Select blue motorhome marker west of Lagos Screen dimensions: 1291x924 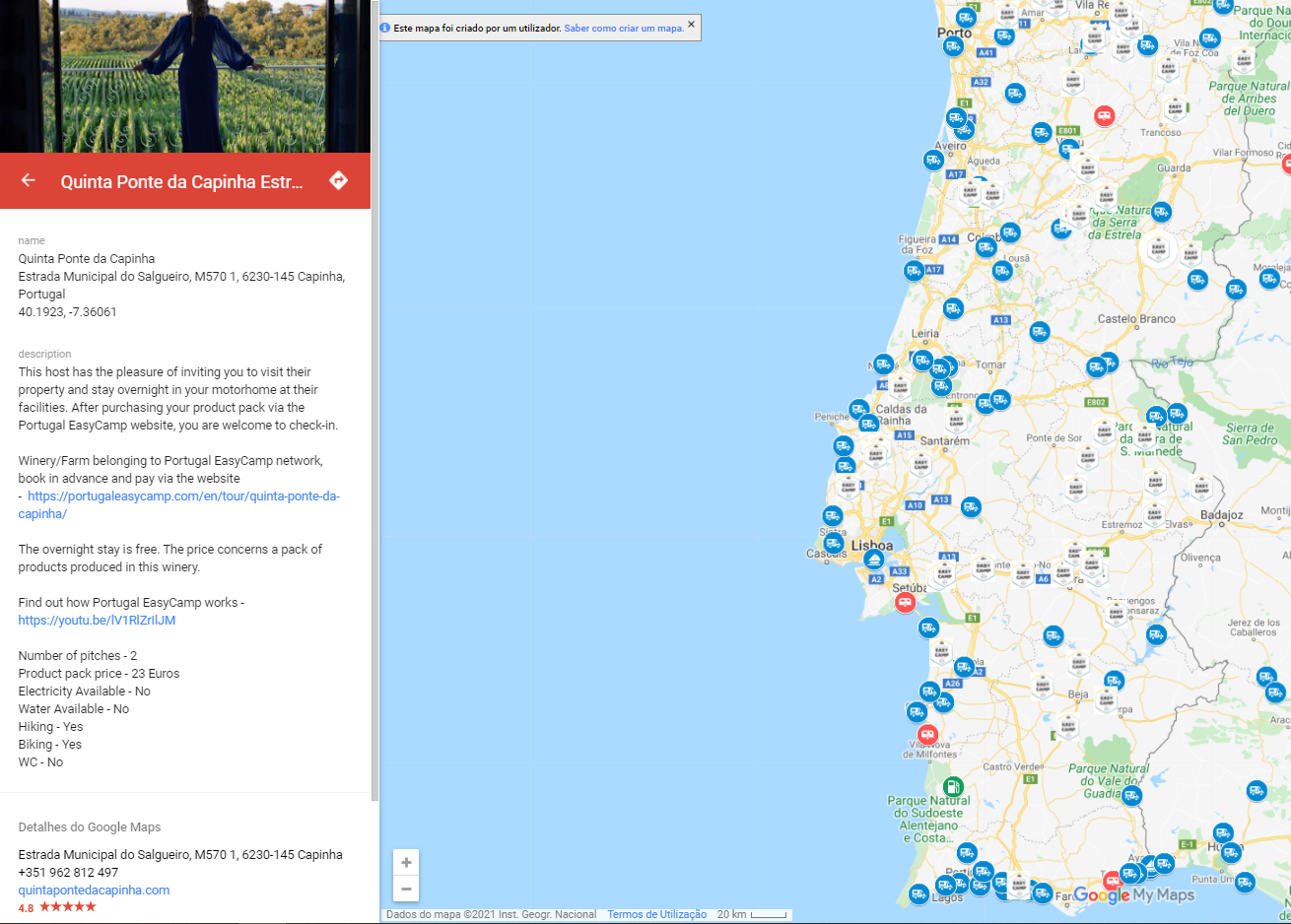(x=918, y=894)
